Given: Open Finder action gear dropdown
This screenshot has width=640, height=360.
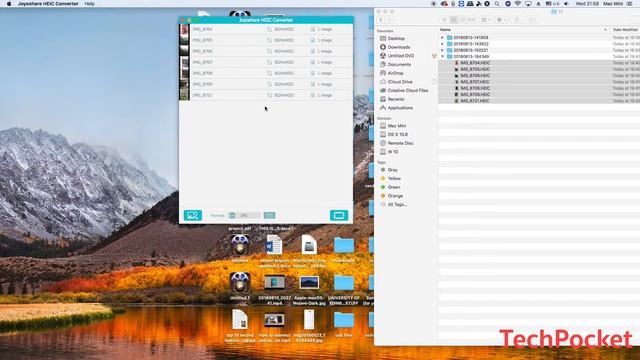Looking at the screenshot, I should point(501,20).
